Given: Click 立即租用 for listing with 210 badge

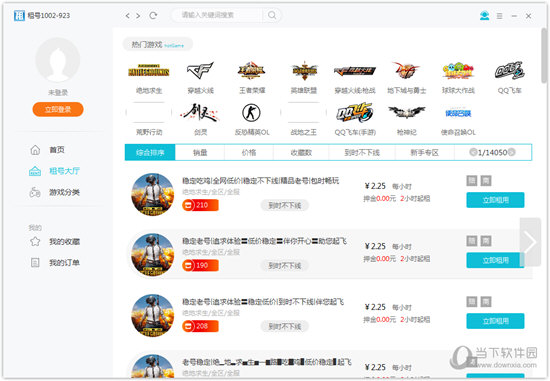Looking at the screenshot, I should (x=495, y=200).
